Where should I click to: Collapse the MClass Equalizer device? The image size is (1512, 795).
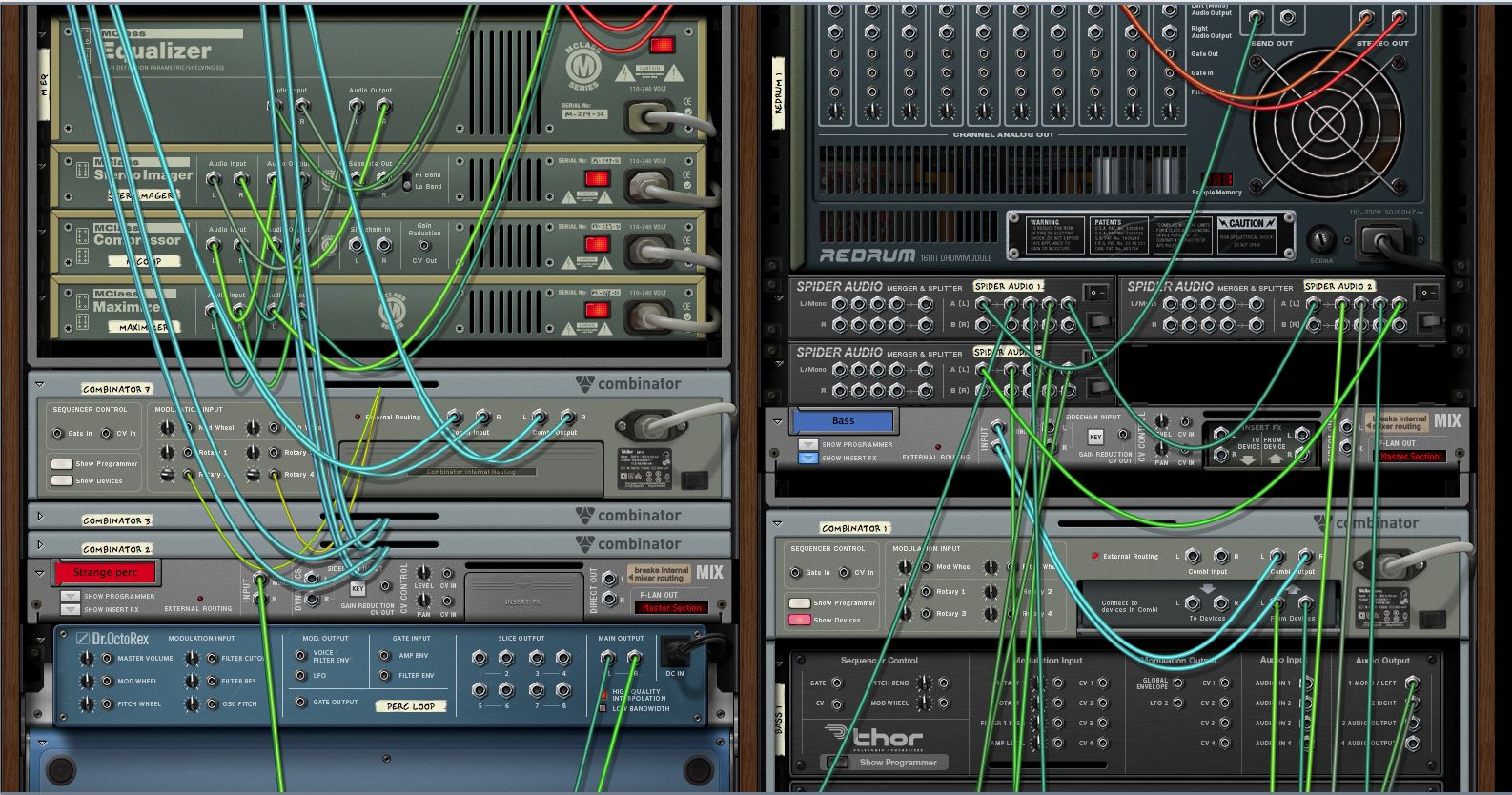pos(42,34)
